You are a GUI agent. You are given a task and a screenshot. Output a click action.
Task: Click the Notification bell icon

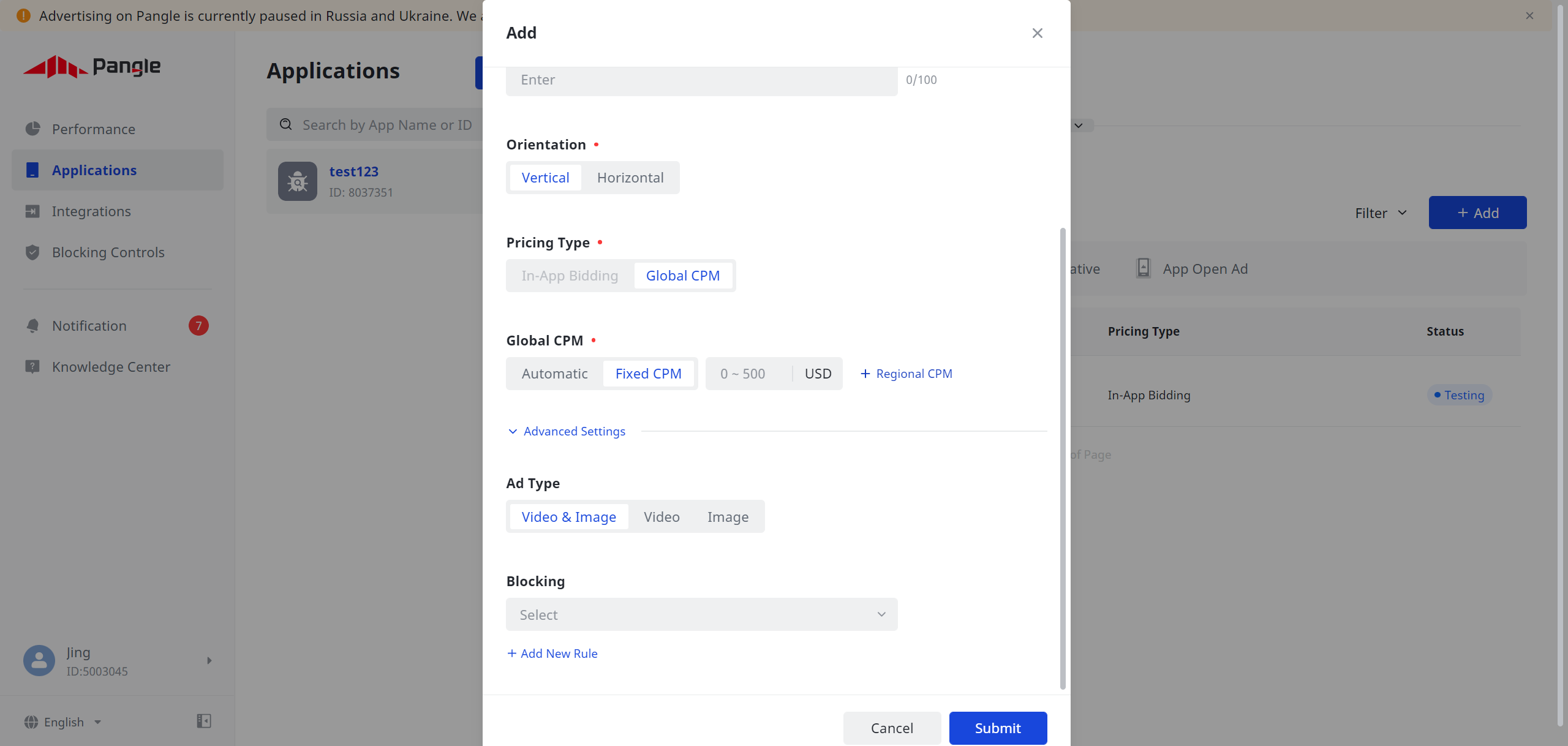32,326
